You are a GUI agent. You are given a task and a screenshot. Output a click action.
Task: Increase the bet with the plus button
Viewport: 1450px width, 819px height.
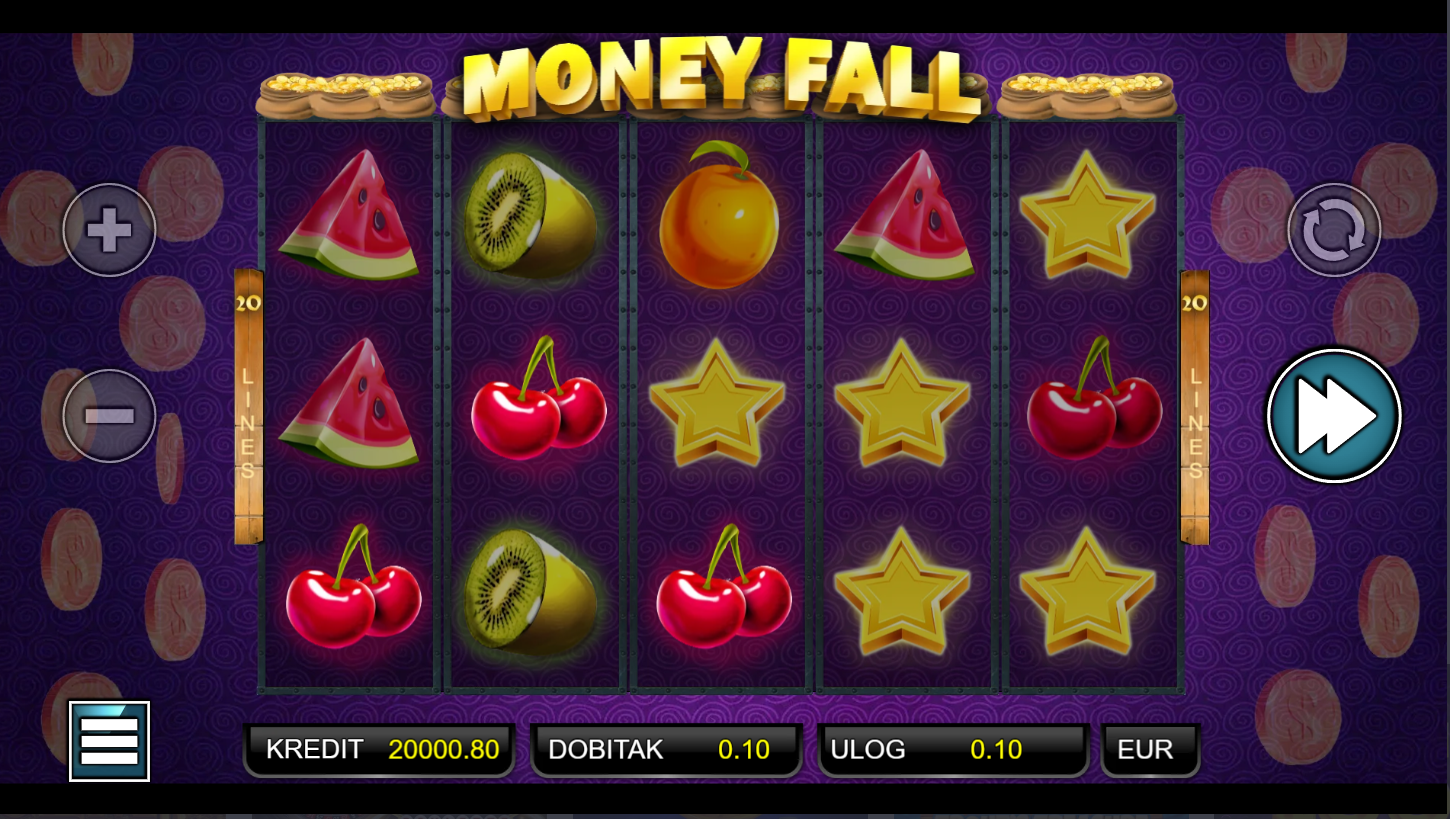pos(109,230)
